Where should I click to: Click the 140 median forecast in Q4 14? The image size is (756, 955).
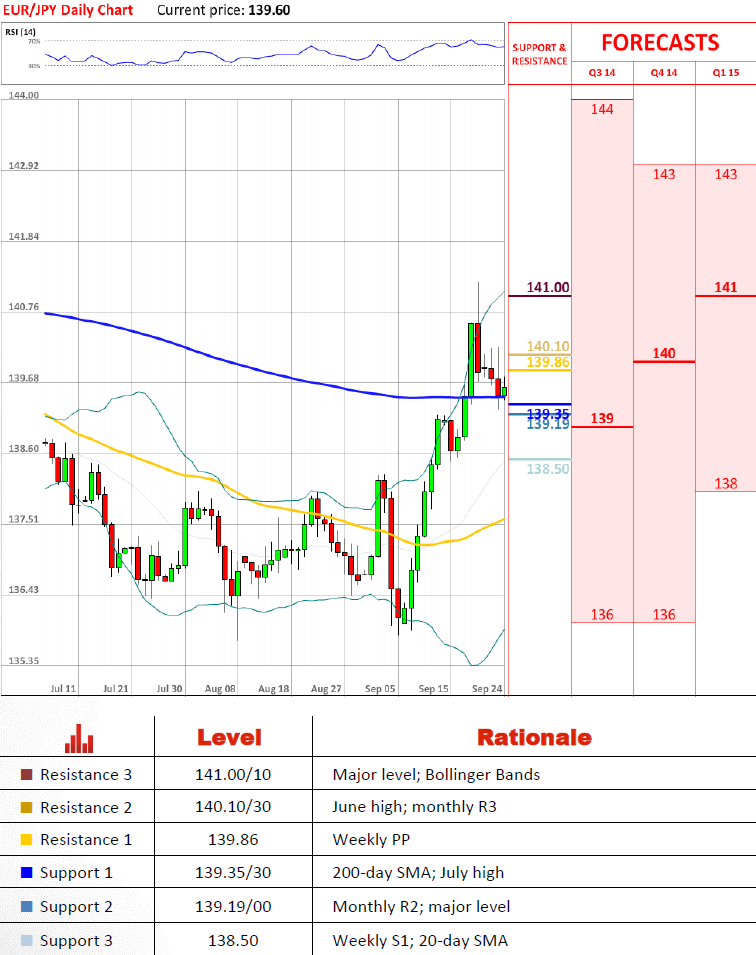point(664,353)
